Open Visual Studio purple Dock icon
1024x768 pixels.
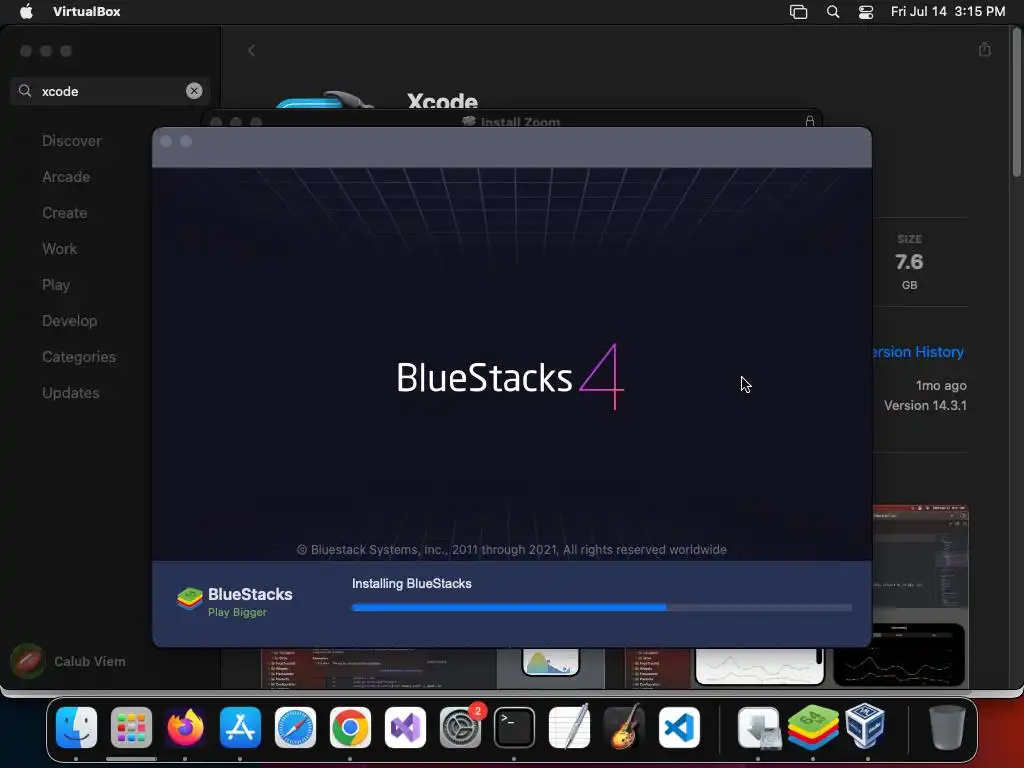tap(405, 727)
